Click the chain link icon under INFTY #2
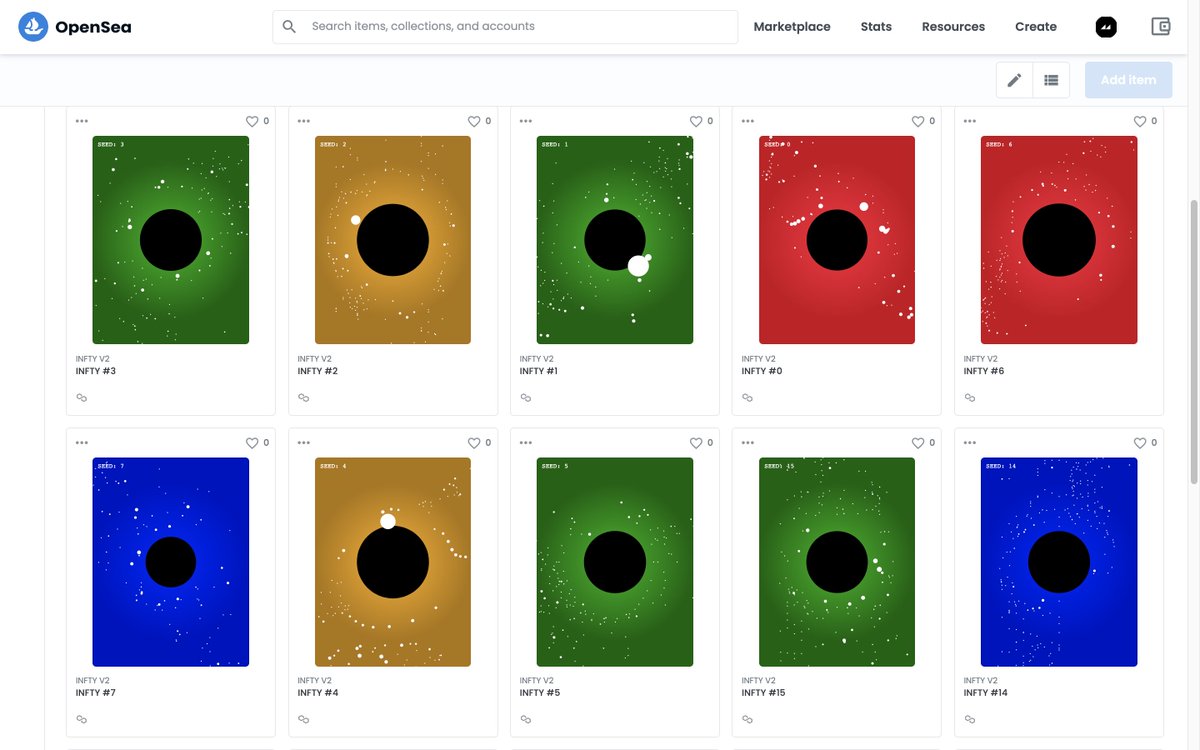The height and width of the screenshot is (750, 1200). pyautogui.click(x=304, y=397)
